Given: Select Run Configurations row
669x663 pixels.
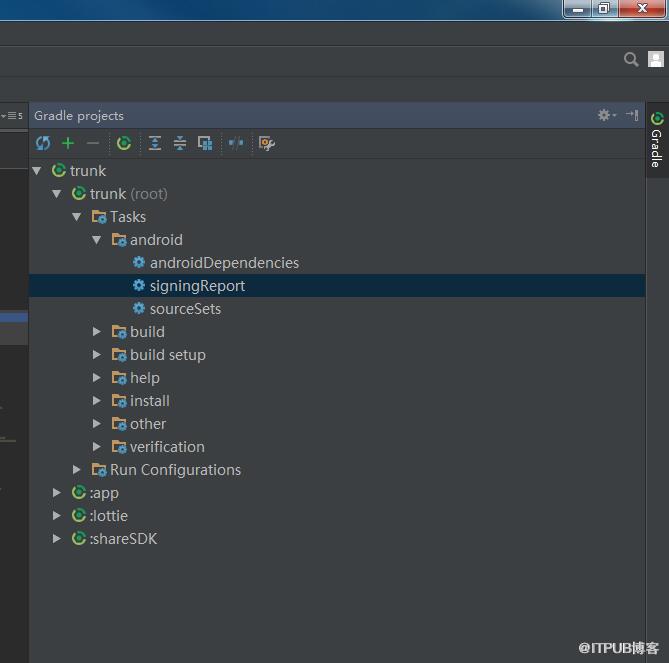Looking at the screenshot, I should coord(337,470).
